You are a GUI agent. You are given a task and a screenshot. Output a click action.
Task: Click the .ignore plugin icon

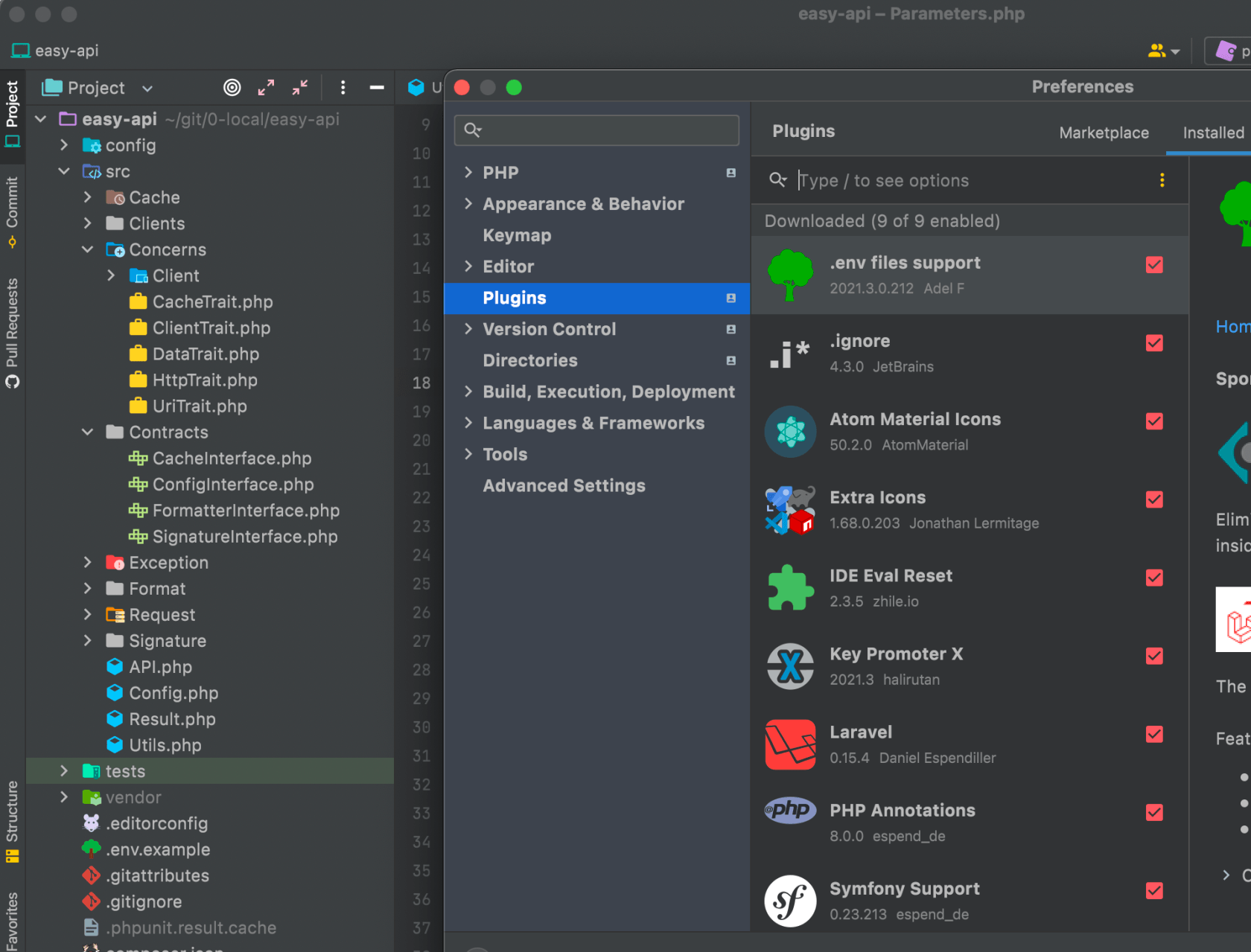coord(790,354)
